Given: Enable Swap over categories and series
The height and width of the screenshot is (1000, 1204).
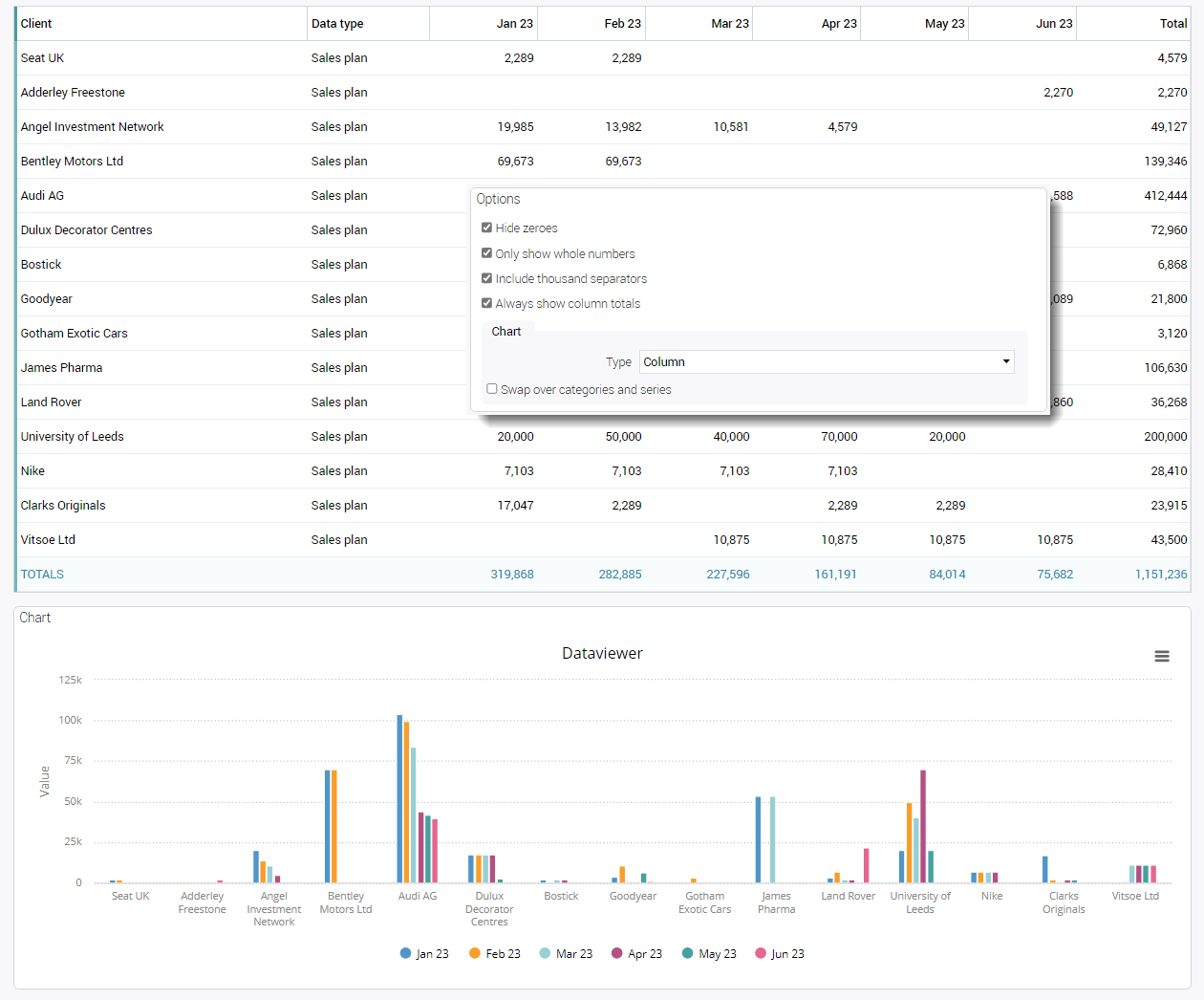Looking at the screenshot, I should 492,389.
